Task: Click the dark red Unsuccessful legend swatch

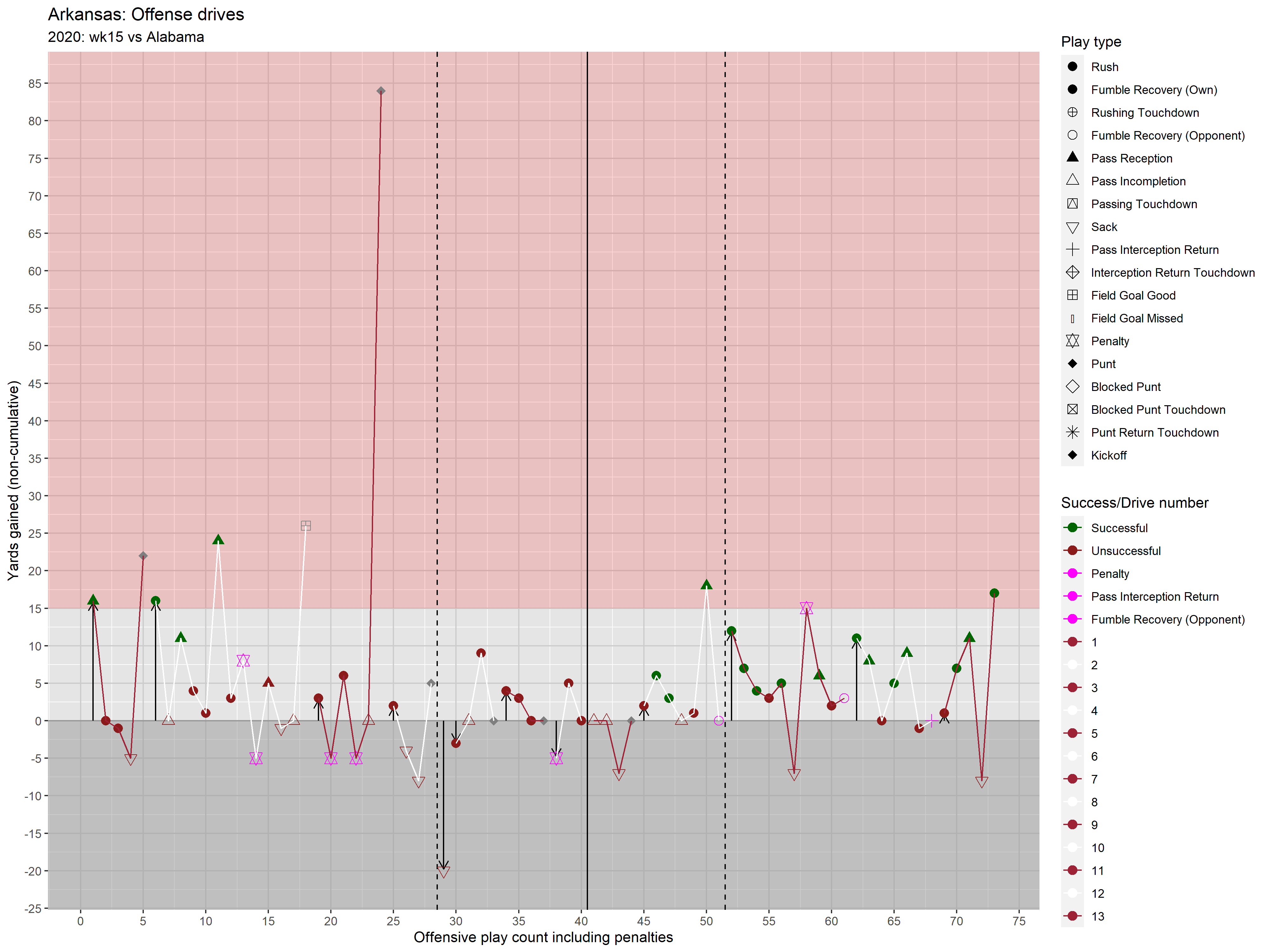Action: point(1072,551)
